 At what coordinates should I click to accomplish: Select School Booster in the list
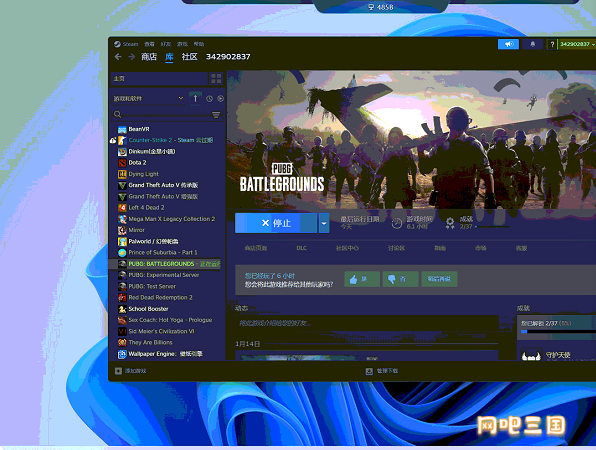coord(148,309)
